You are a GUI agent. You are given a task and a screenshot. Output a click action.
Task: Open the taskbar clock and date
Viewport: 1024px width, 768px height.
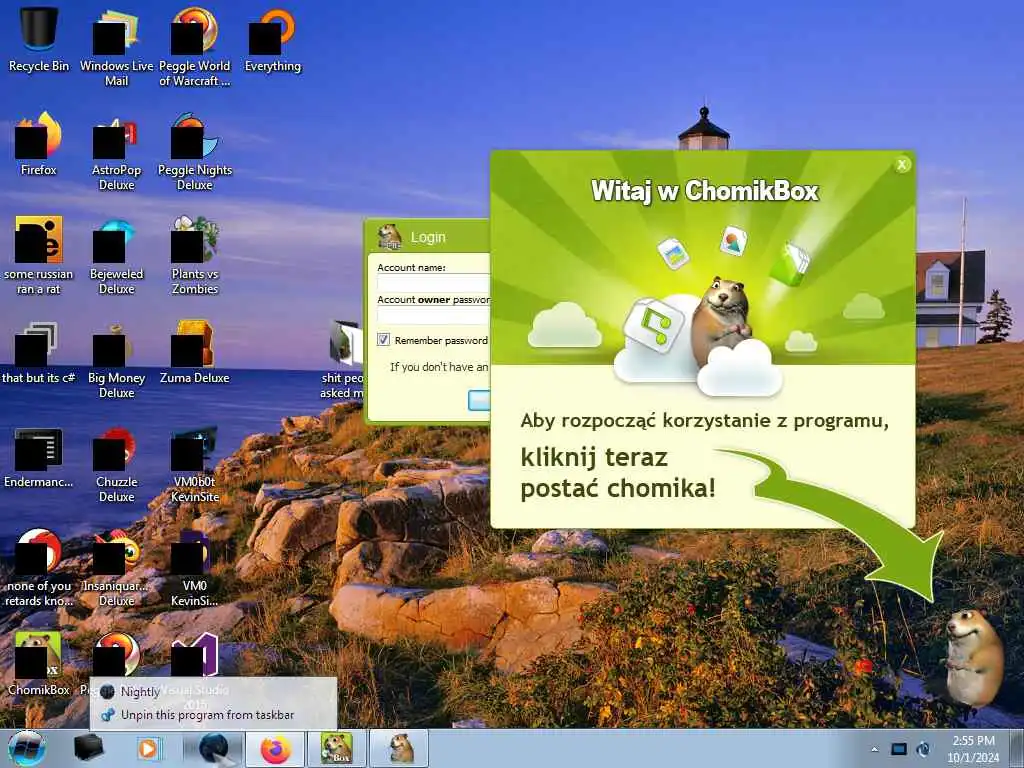point(973,749)
